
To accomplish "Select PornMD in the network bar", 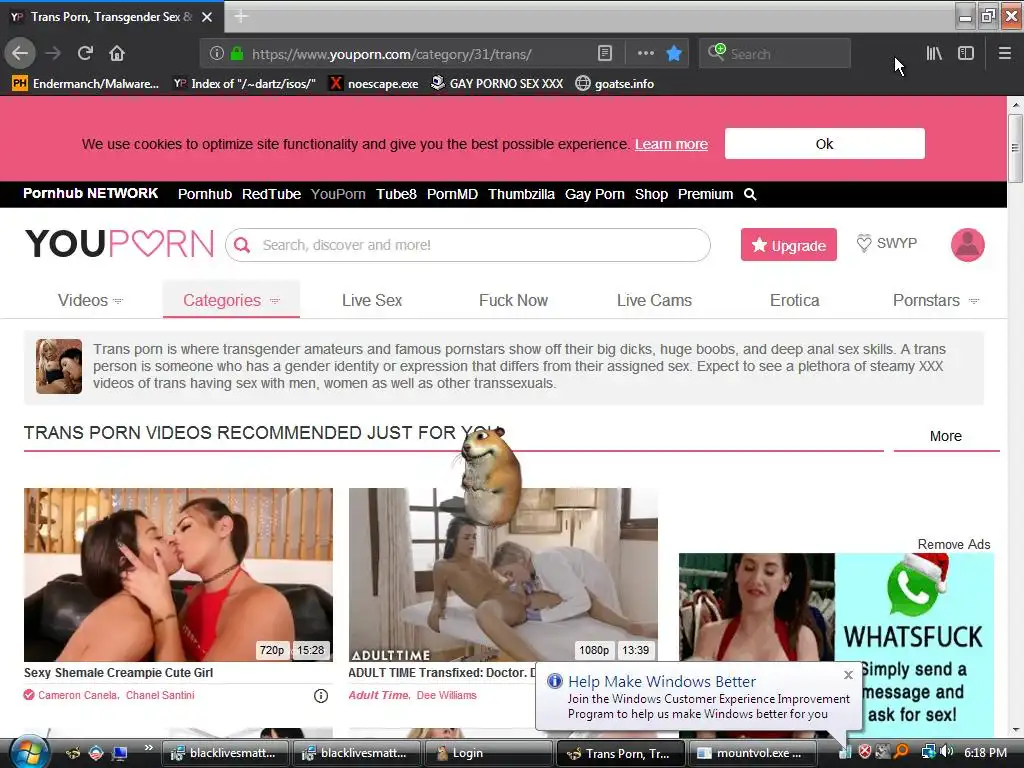I will tap(453, 194).
